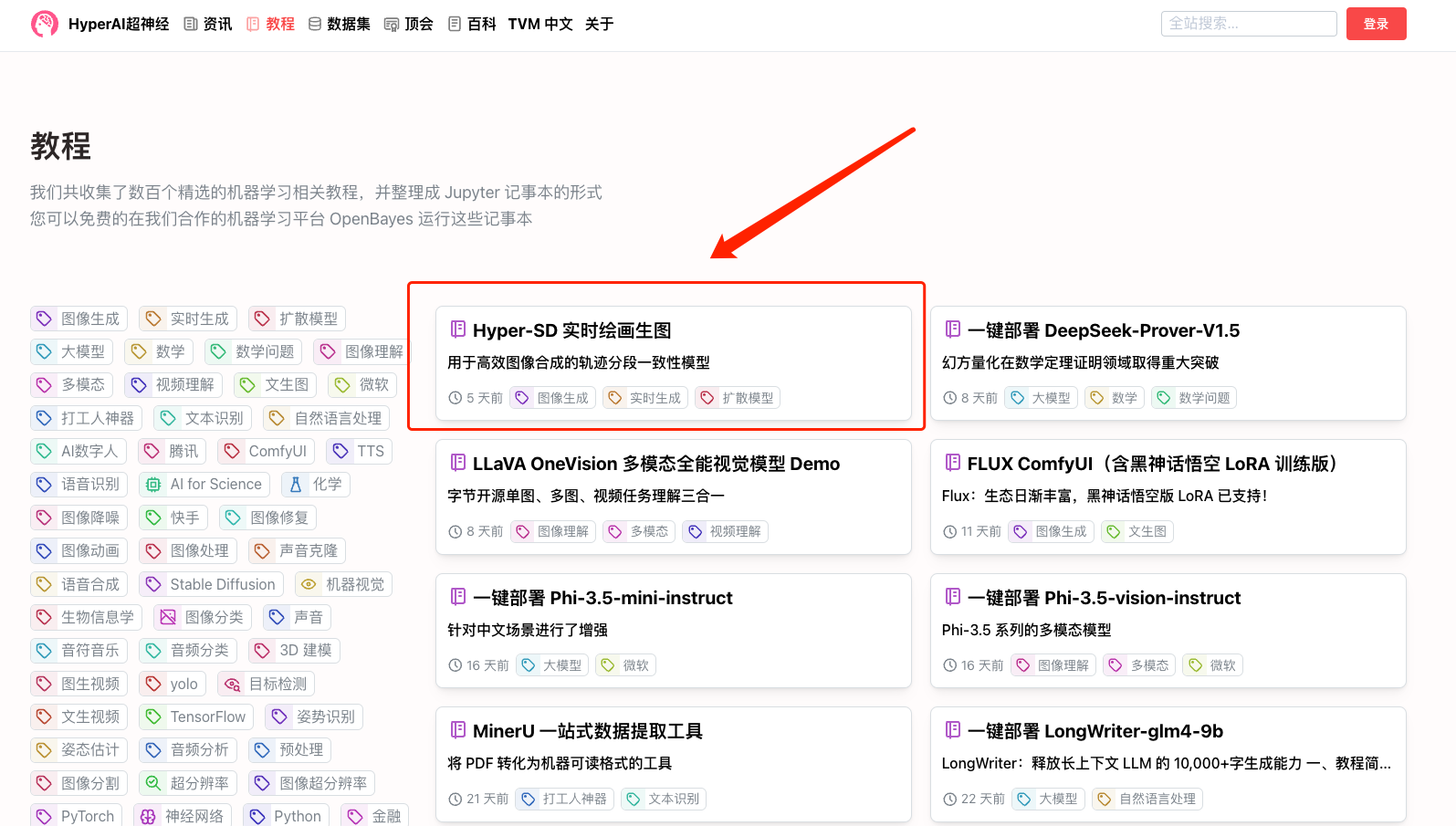Click the 机器视觉 eye tag icon

[309, 584]
